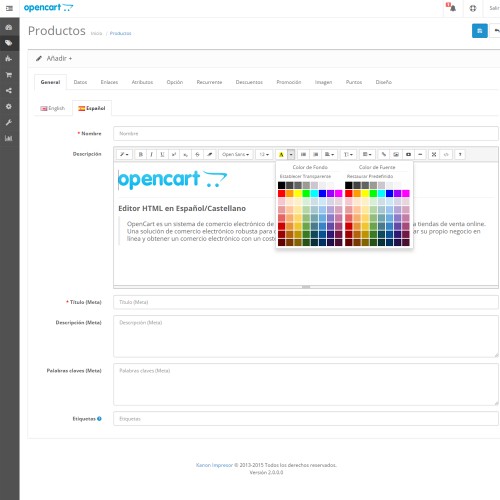Viewport: 500px width, 500px height.
Task: Insert an ordered list
Action: click(315, 154)
